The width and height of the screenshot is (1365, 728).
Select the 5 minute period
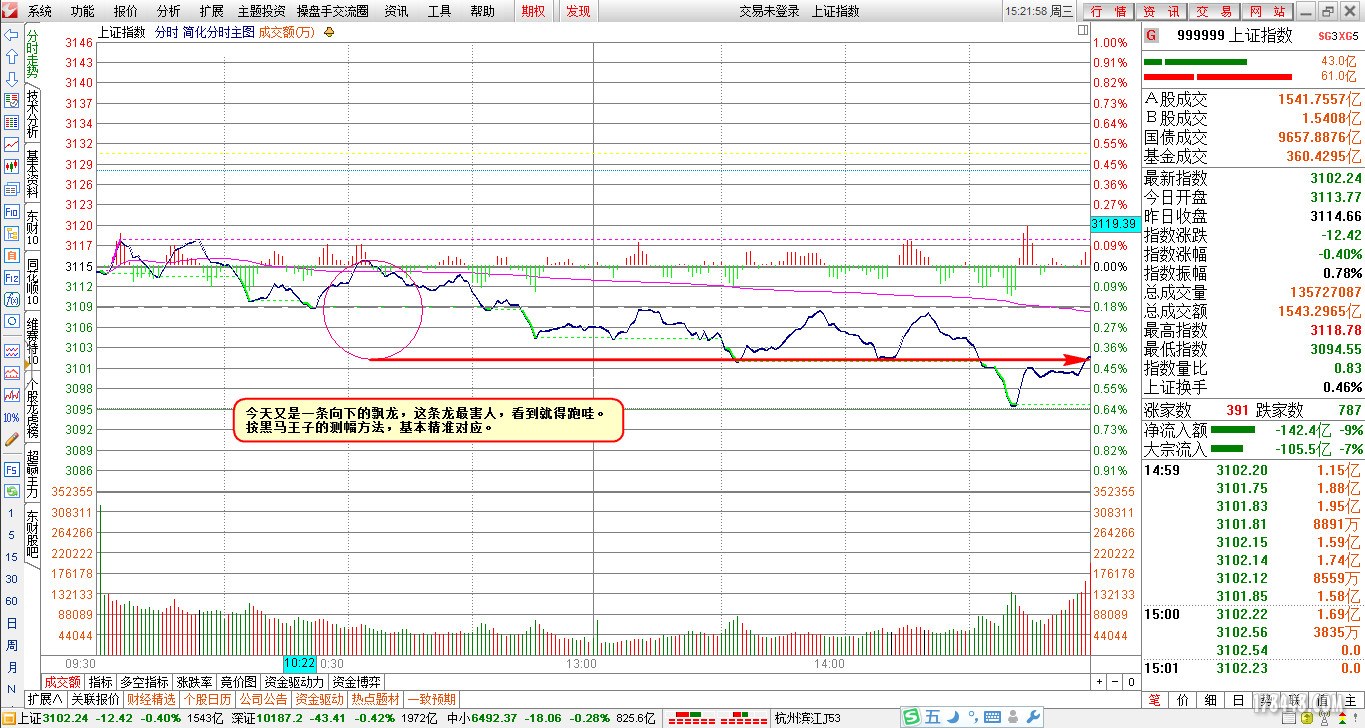[11, 535]
